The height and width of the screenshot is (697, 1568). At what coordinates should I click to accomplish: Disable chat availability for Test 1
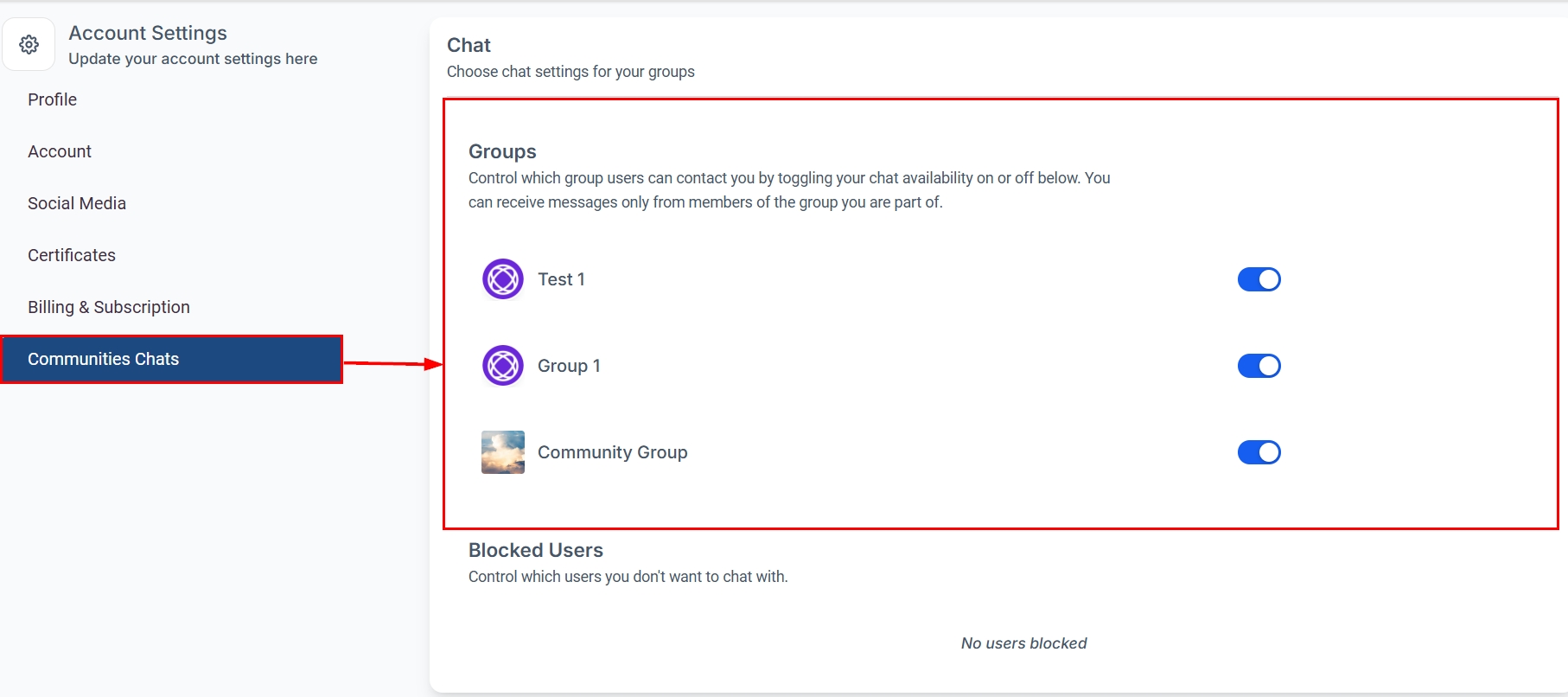tap(1259, 279)
